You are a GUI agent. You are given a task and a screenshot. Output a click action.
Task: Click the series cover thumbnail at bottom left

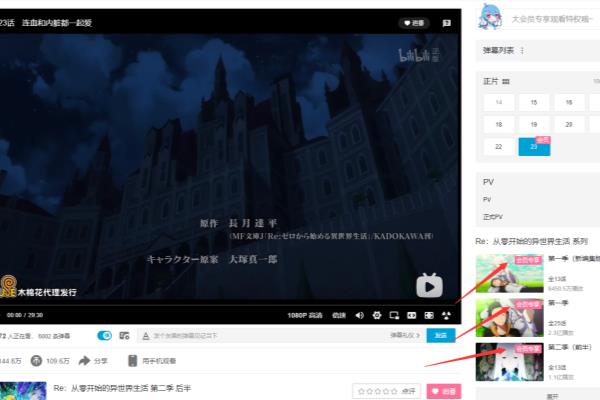click(x=23, y=391)
